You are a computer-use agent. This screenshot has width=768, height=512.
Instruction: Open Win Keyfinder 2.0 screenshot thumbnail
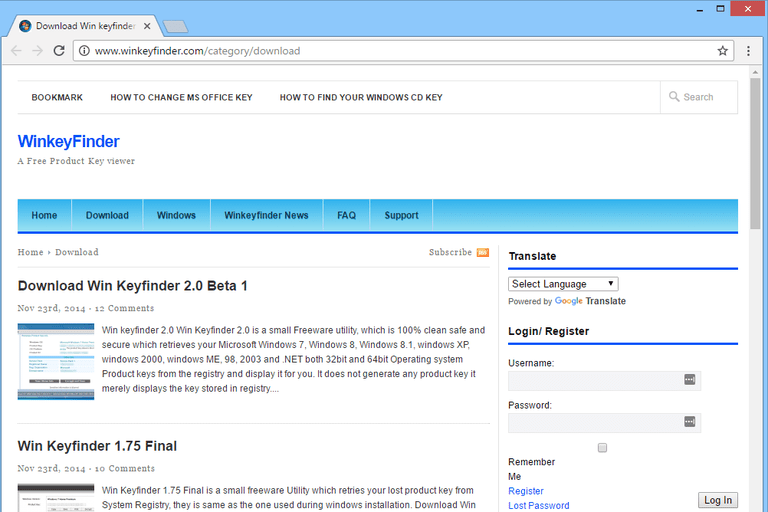click(56, 362)
